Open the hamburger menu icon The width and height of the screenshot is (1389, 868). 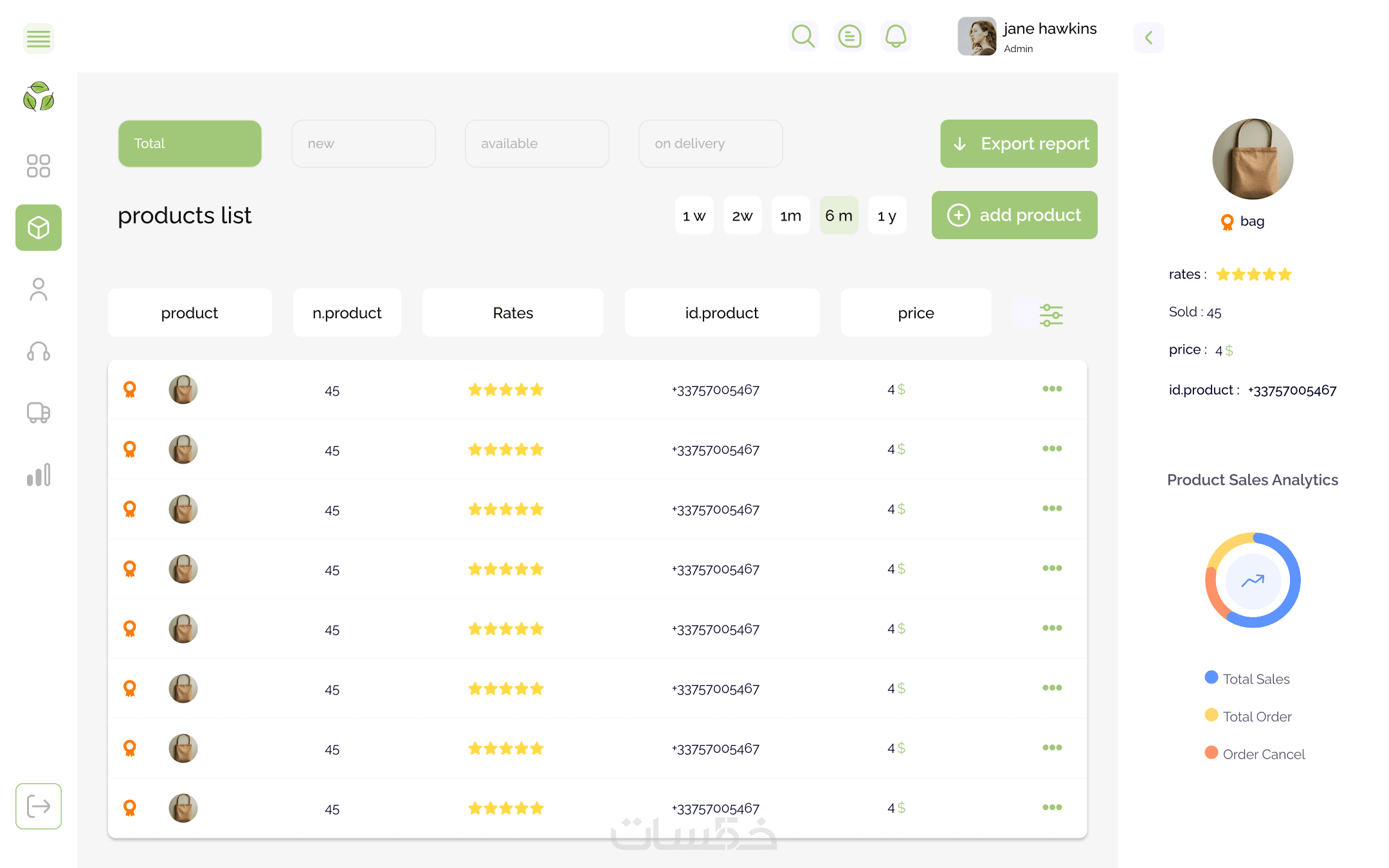click(39, 39)
